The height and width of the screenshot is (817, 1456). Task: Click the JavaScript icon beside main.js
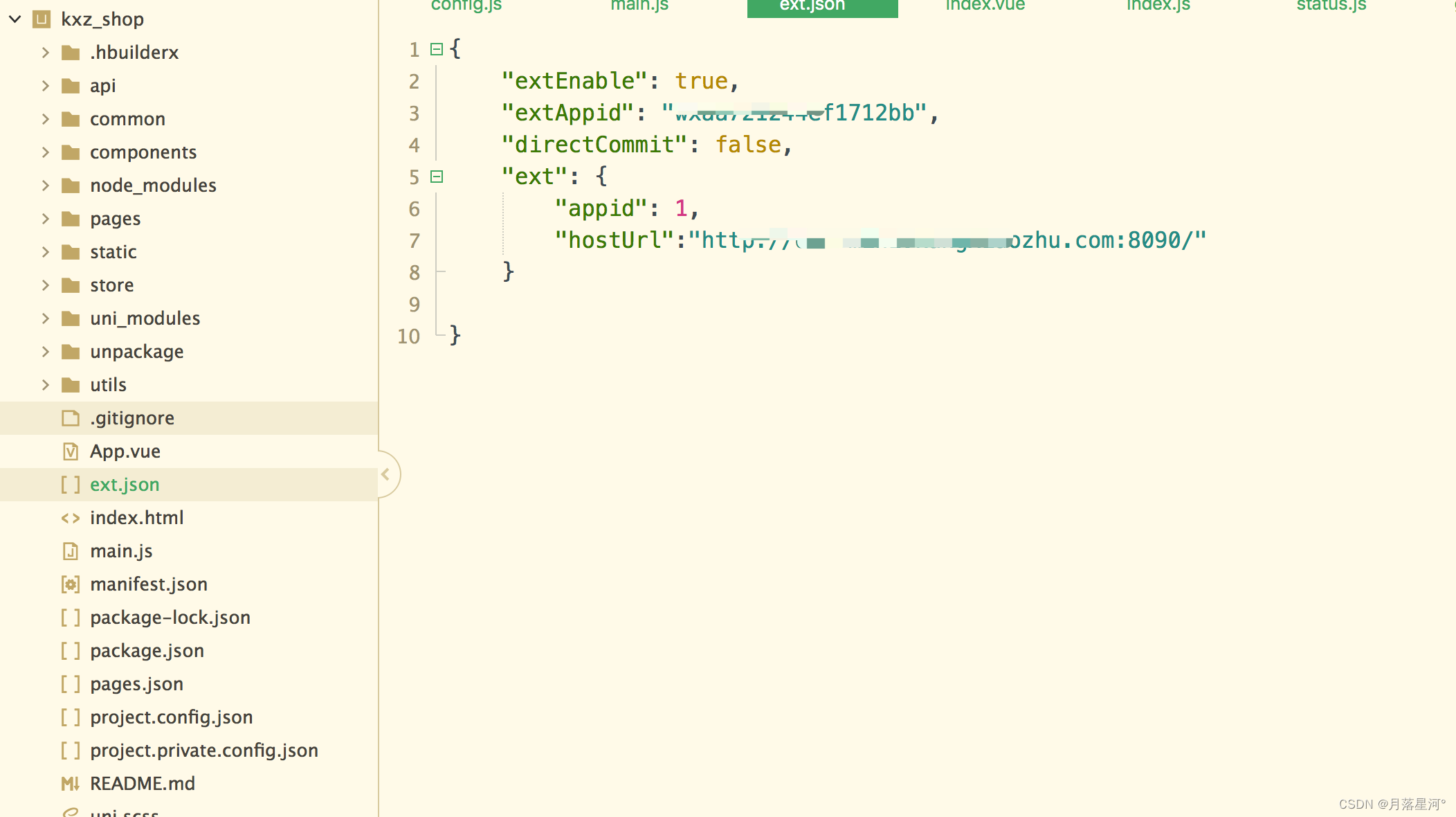71,550
